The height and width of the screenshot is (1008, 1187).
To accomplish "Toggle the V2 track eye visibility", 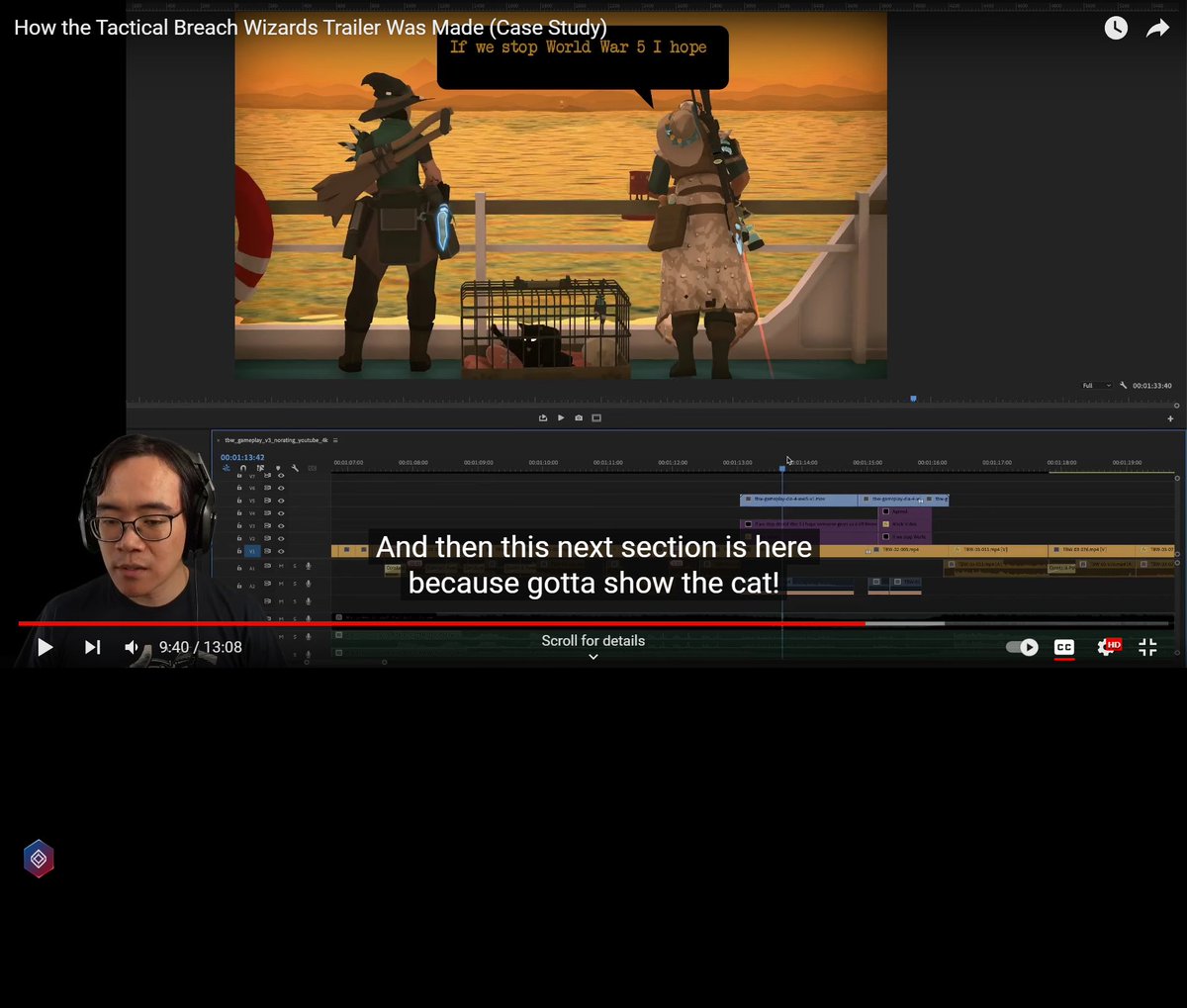I will [x=281, y=538].
